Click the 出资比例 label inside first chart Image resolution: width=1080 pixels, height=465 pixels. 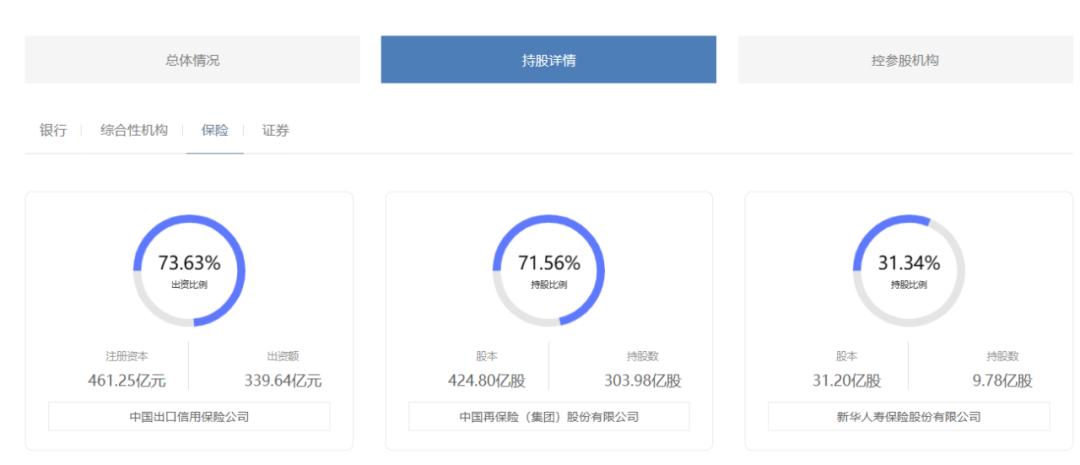click(189, 285)
